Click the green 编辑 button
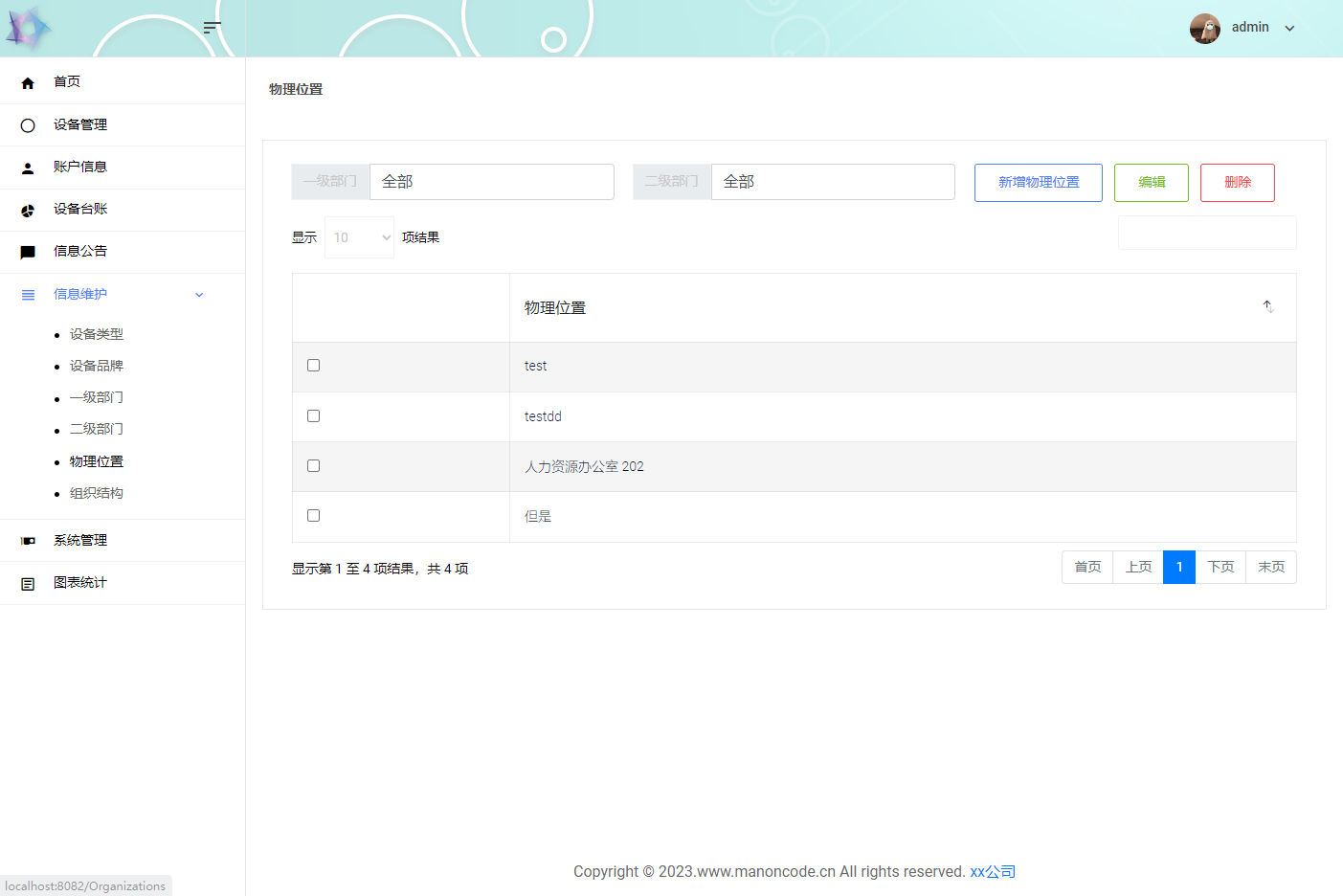The width and height of the screenshot is (1343, 896). [1152, 183]
